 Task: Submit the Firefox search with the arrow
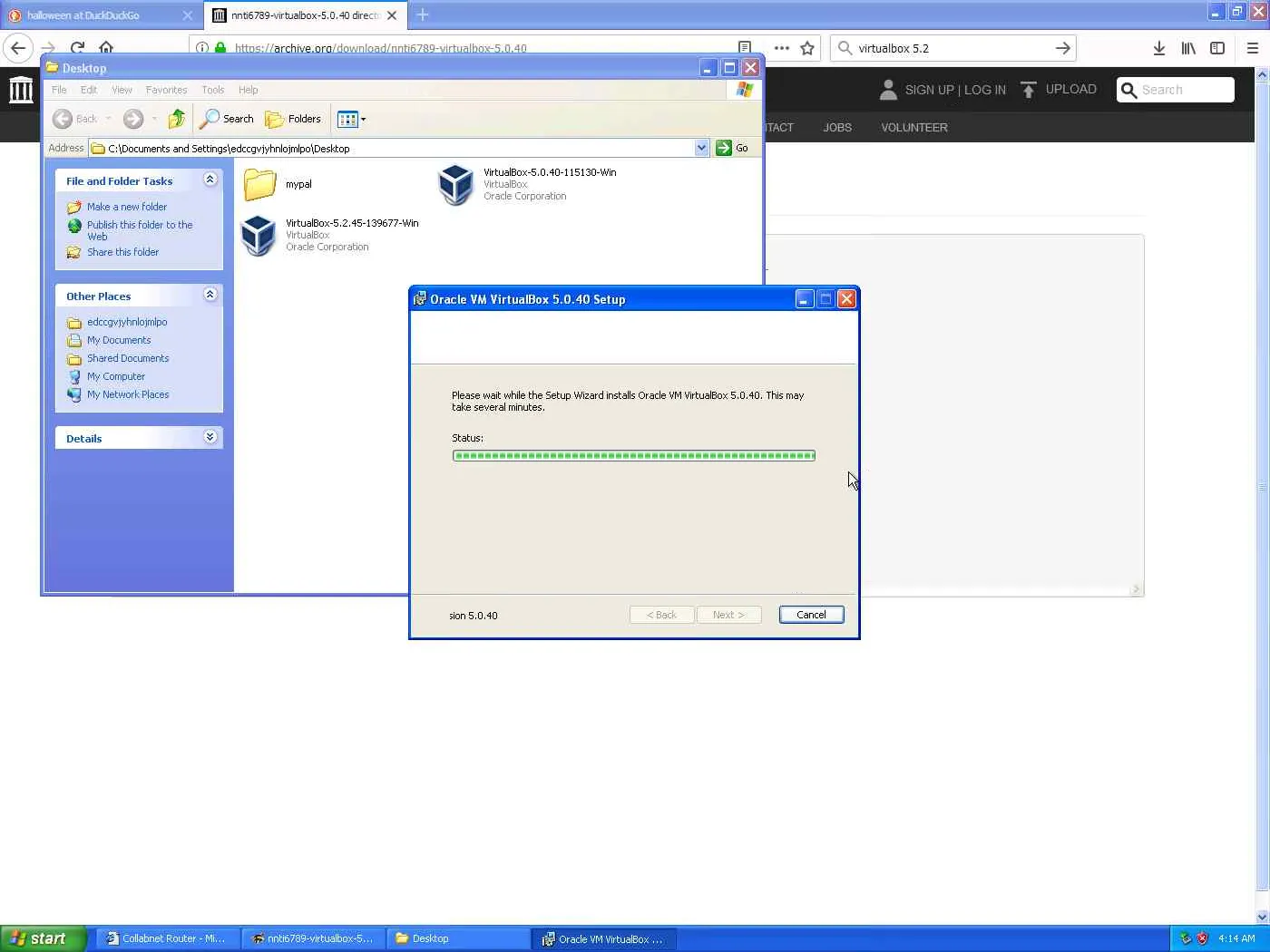coord(1063,48)
